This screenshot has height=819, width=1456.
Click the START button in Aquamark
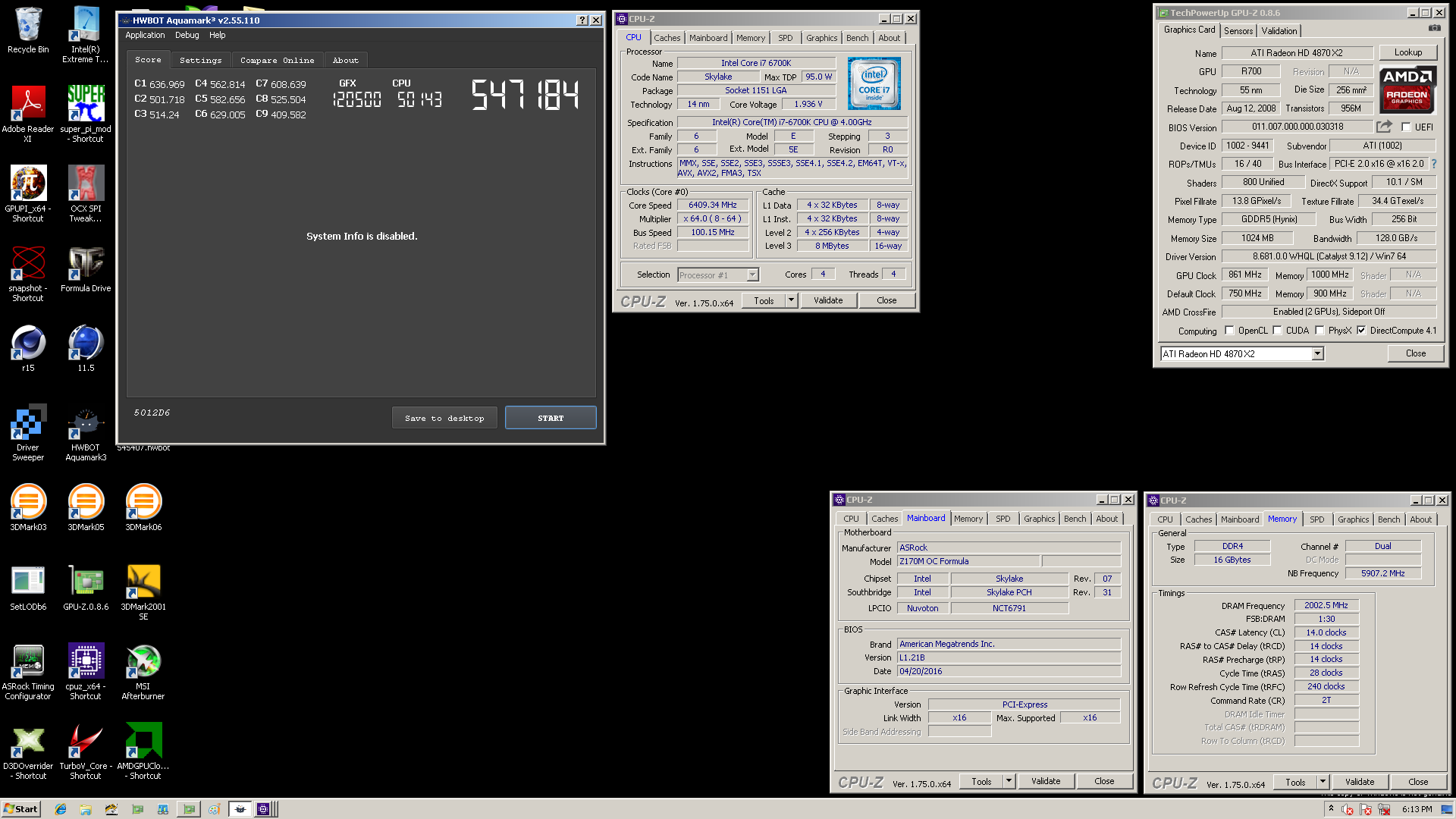[x=551, y=418]
